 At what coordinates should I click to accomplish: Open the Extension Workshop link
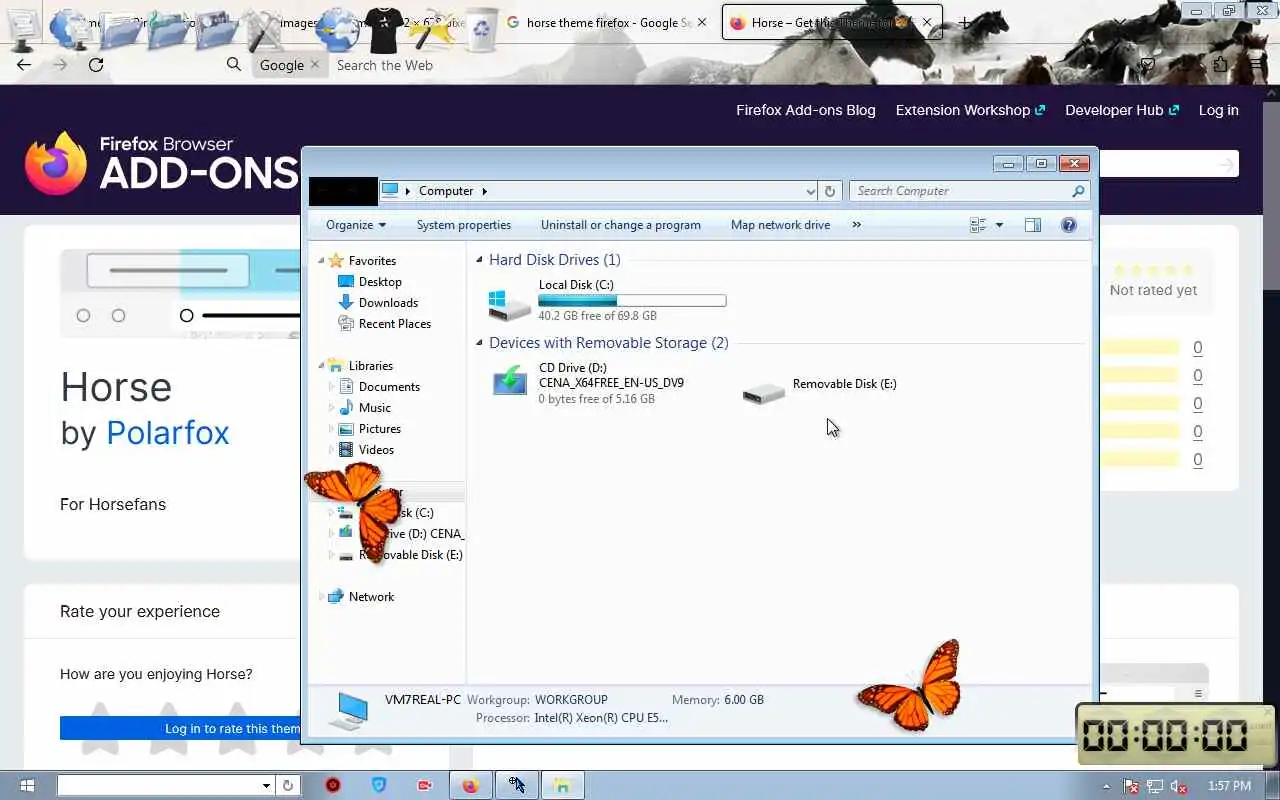[970, 110]
